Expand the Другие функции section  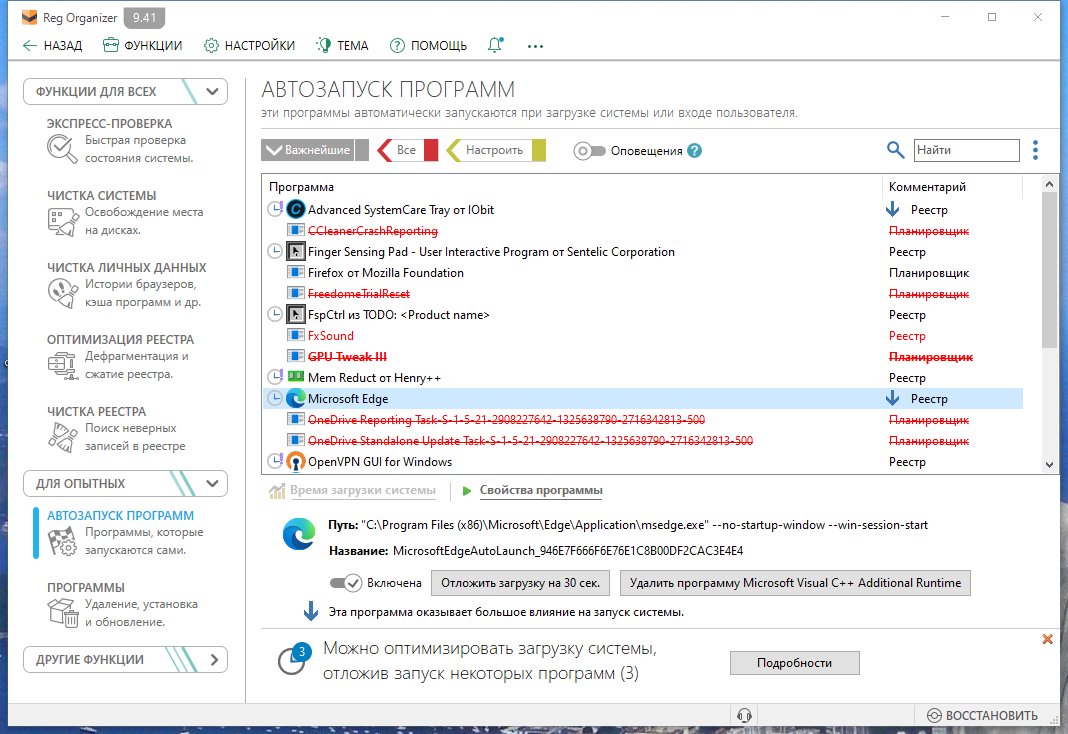click(214, 659)
